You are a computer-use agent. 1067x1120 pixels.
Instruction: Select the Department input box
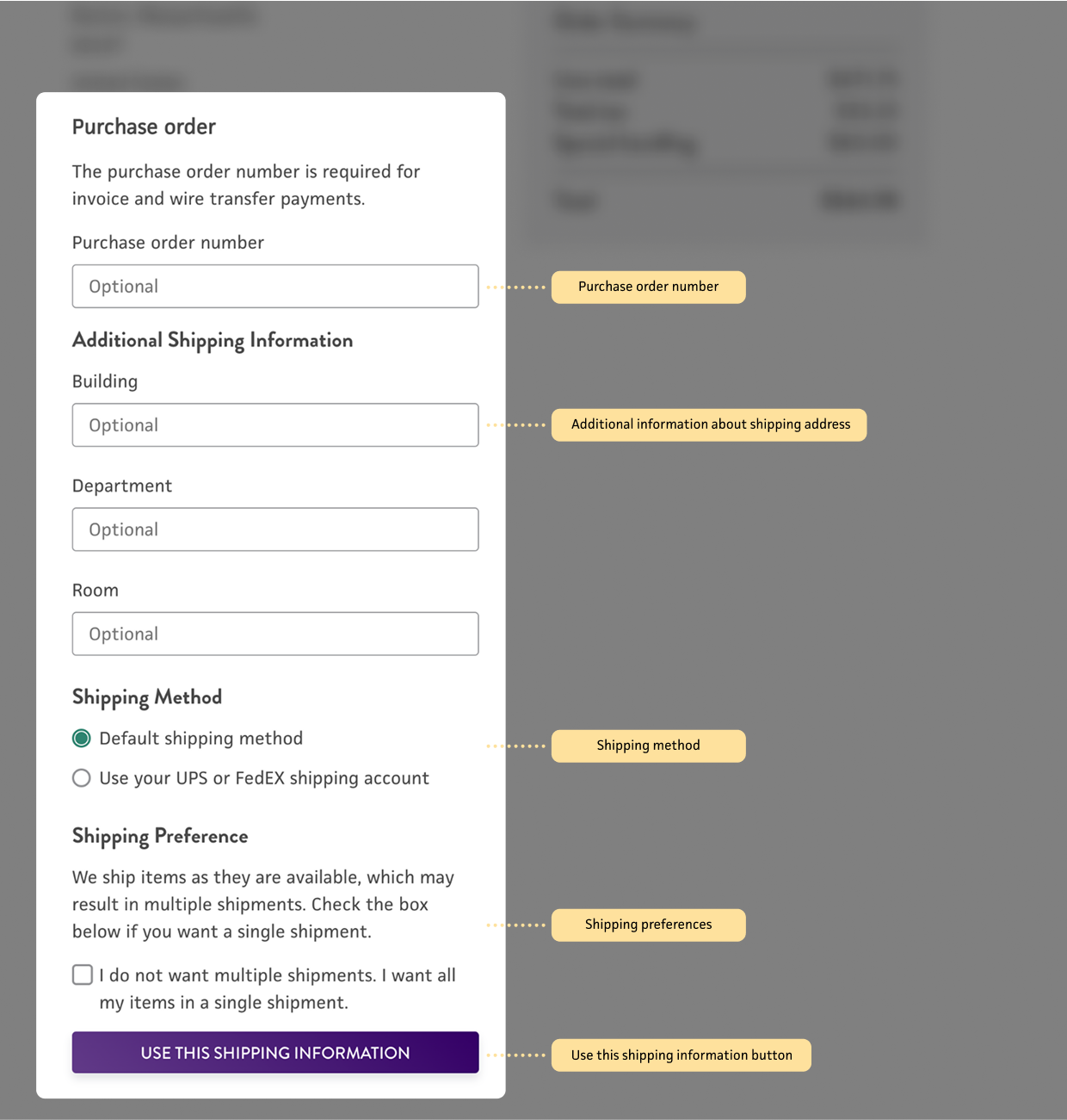[275, 529]
